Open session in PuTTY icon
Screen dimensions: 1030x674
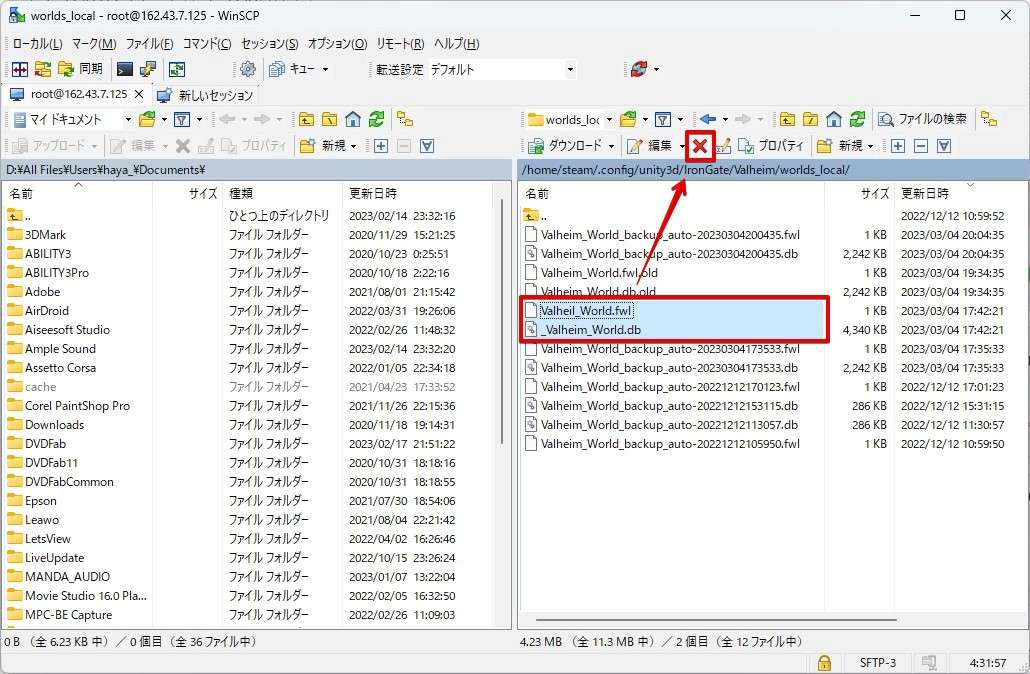click(x=148, y=69)
